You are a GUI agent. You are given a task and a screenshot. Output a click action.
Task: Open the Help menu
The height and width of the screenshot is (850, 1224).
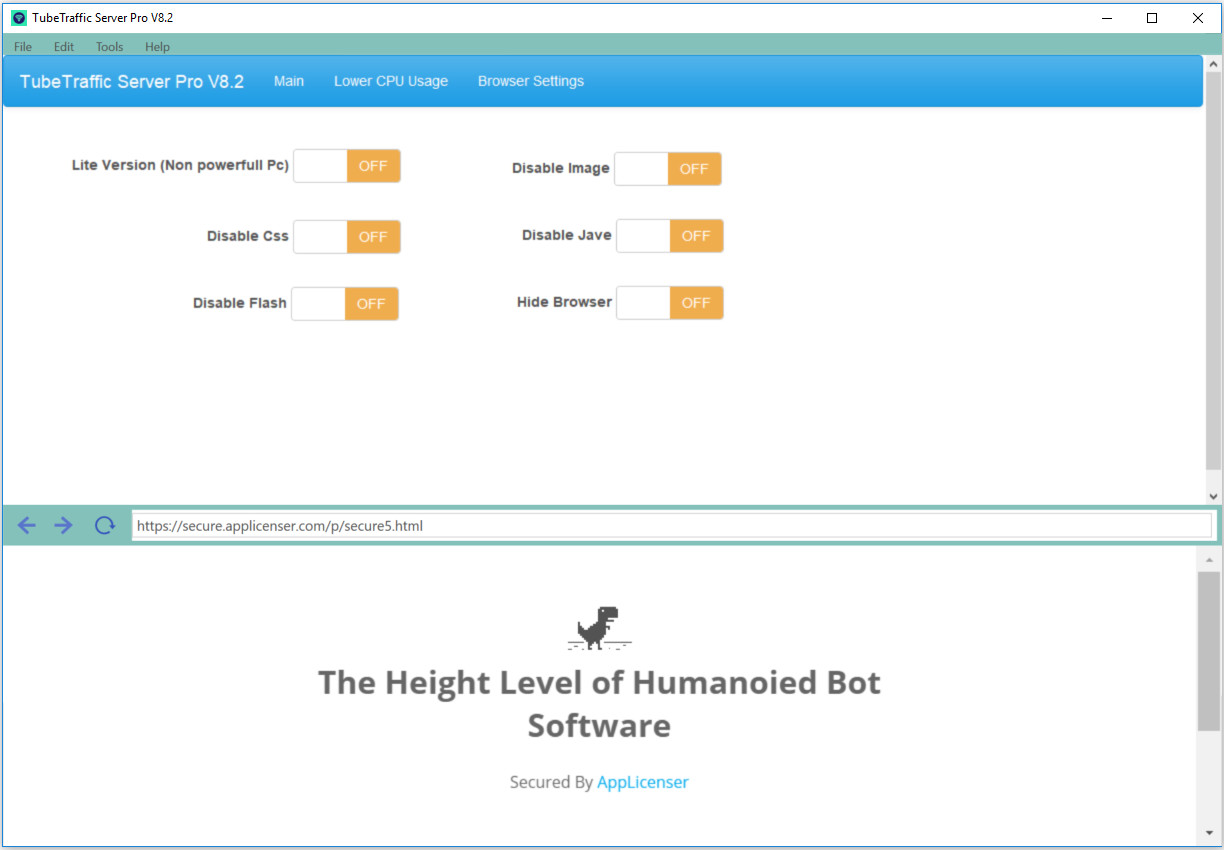157,46
